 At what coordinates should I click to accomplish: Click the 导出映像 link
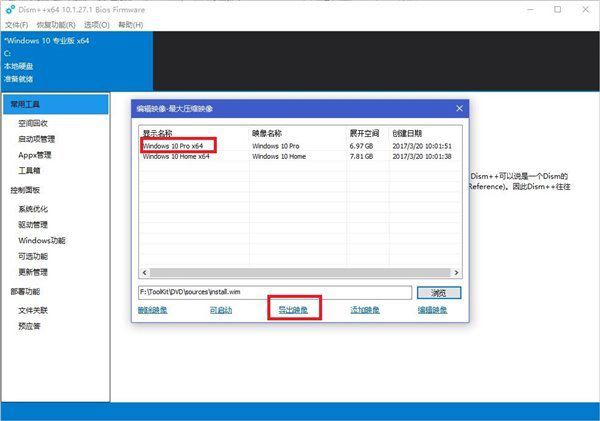[293, 310]
